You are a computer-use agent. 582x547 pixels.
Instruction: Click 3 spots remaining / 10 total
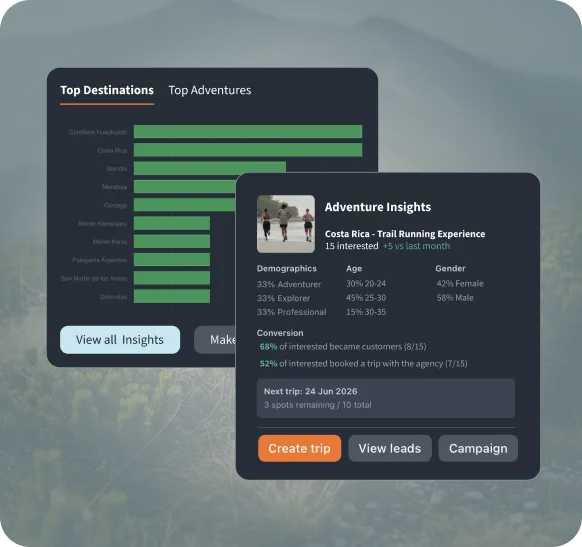pyautogui.click(x=318, y=405)
